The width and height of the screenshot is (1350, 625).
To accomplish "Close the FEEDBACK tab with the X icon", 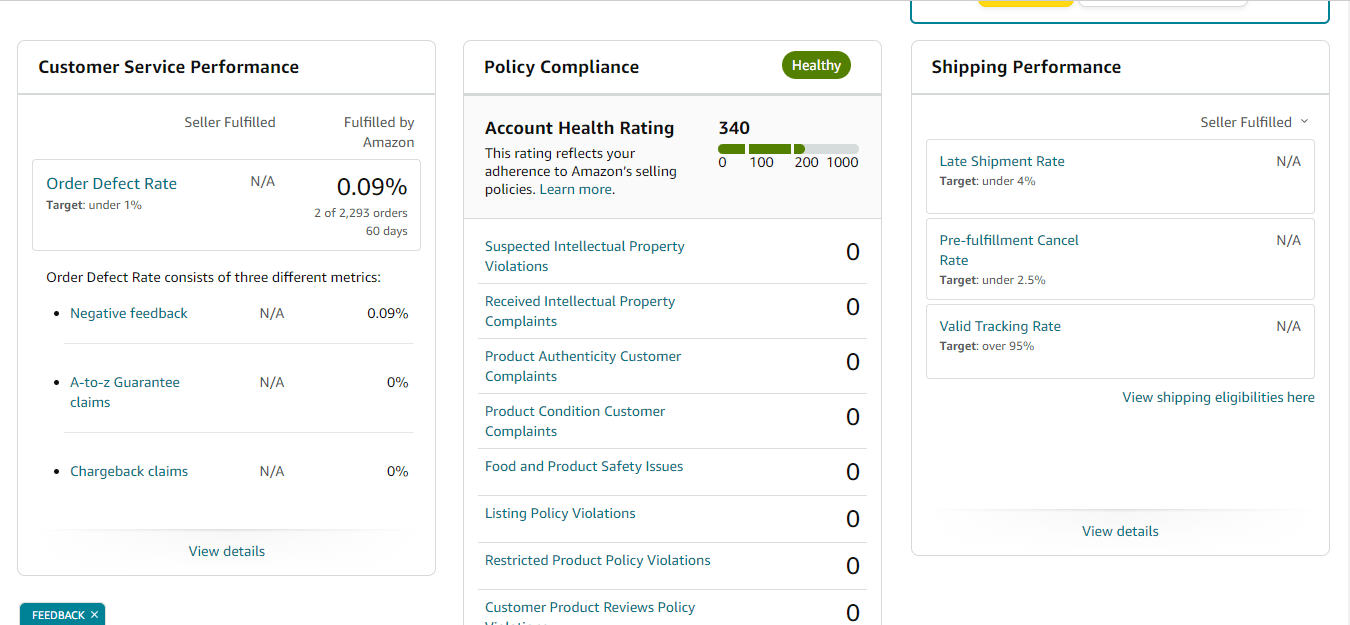I will click(x=94, y=615).
